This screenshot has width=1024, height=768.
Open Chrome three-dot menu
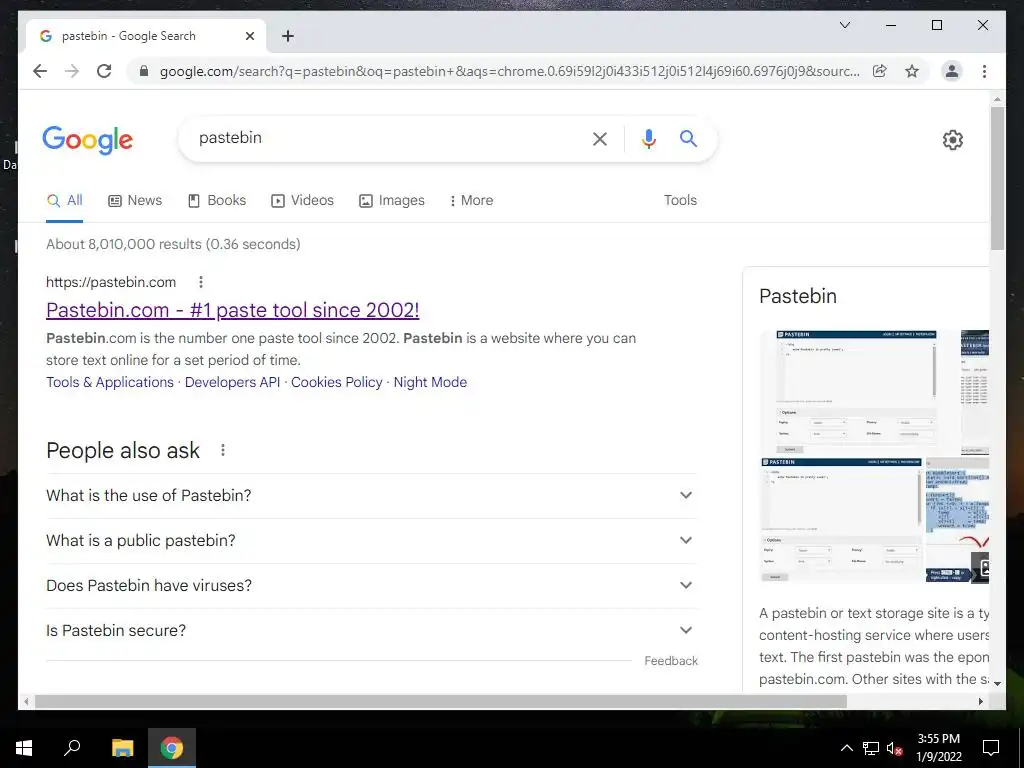pos(984,71)
